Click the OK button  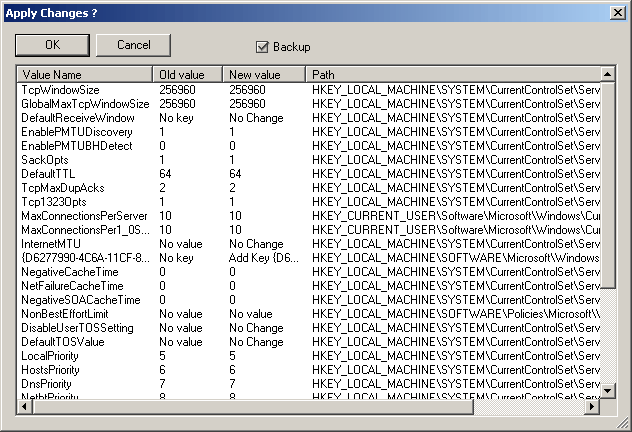(52, 45)
